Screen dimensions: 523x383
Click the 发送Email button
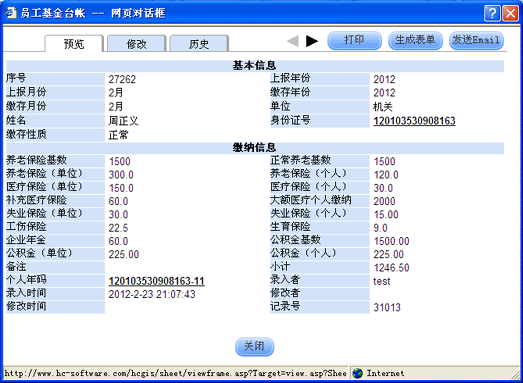(476, 40)
